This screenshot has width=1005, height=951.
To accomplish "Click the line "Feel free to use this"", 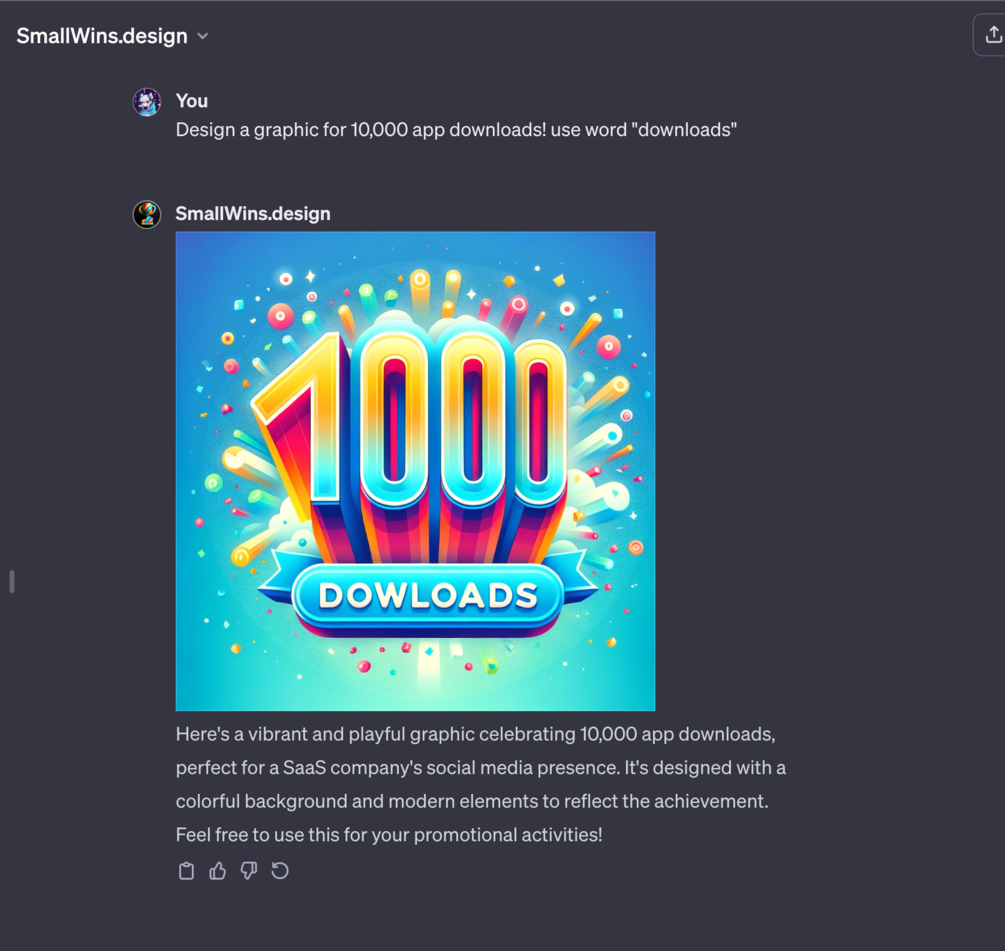I will (389, 834).
